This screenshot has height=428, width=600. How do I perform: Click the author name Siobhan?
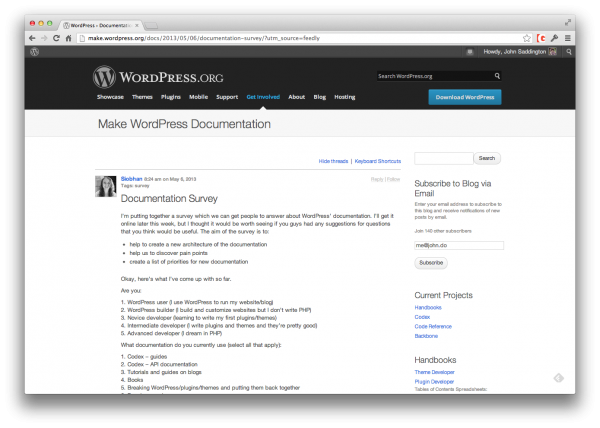coord(131,179)
